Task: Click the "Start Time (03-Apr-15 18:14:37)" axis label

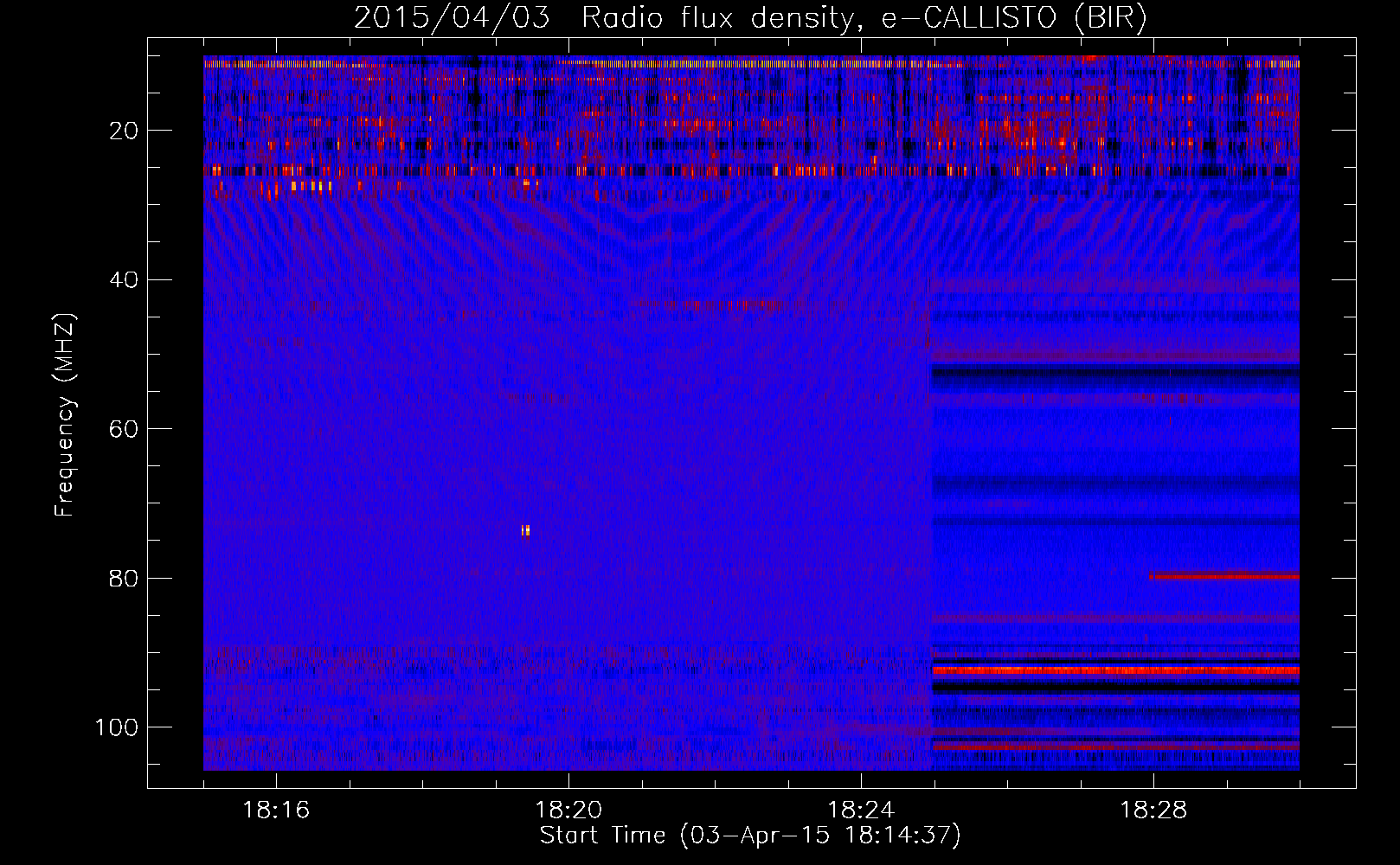Action: (750, 836)
